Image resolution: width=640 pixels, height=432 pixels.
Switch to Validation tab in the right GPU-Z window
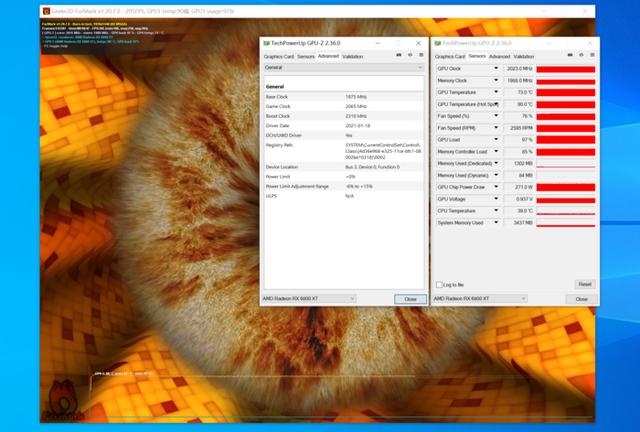click(524, 56)
